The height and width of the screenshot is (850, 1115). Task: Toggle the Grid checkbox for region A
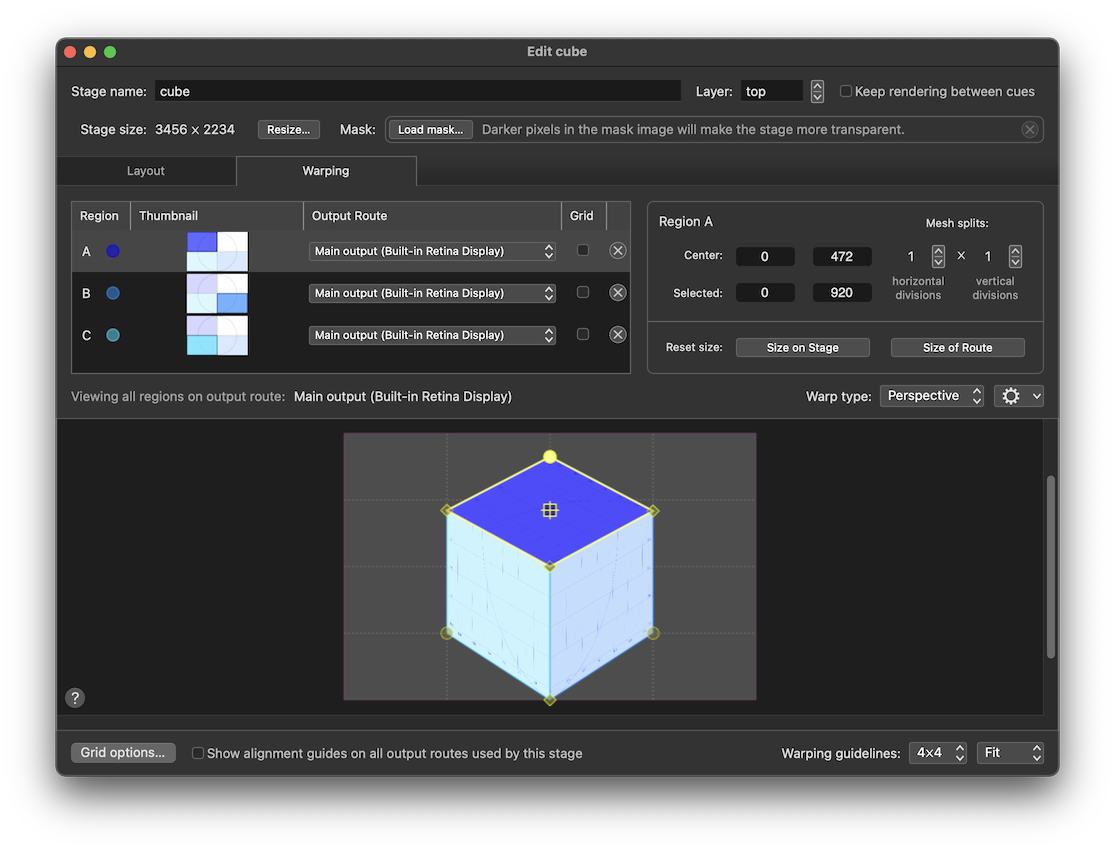(583, 250)
